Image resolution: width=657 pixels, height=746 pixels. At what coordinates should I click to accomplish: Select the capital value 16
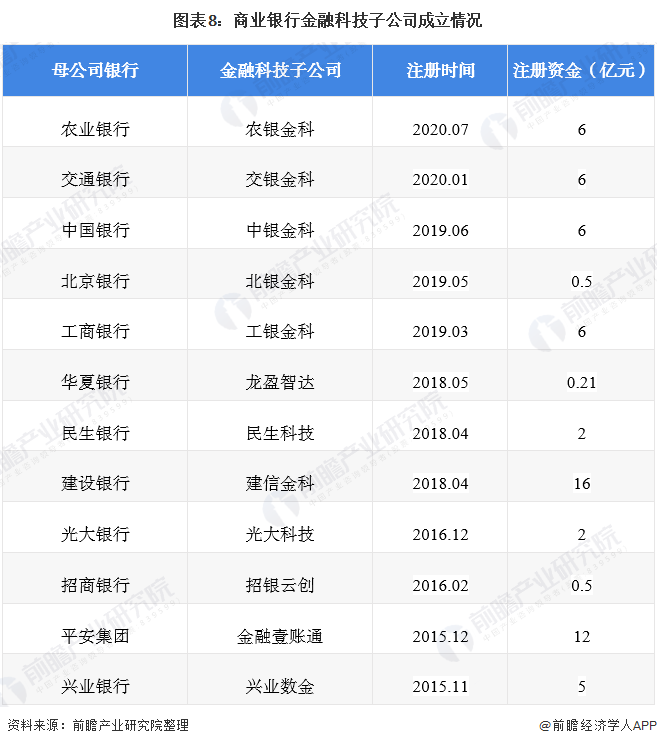[x=581, y=483]
